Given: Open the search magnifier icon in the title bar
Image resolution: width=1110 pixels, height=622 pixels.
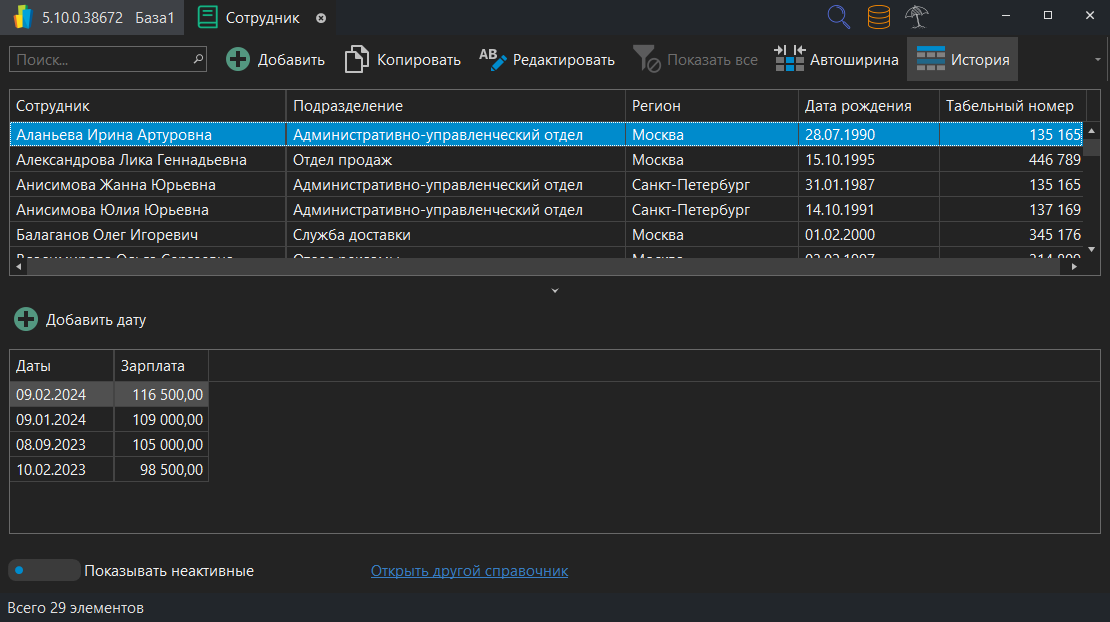Looking at the screenshot, I should click(x=838, y=17).
